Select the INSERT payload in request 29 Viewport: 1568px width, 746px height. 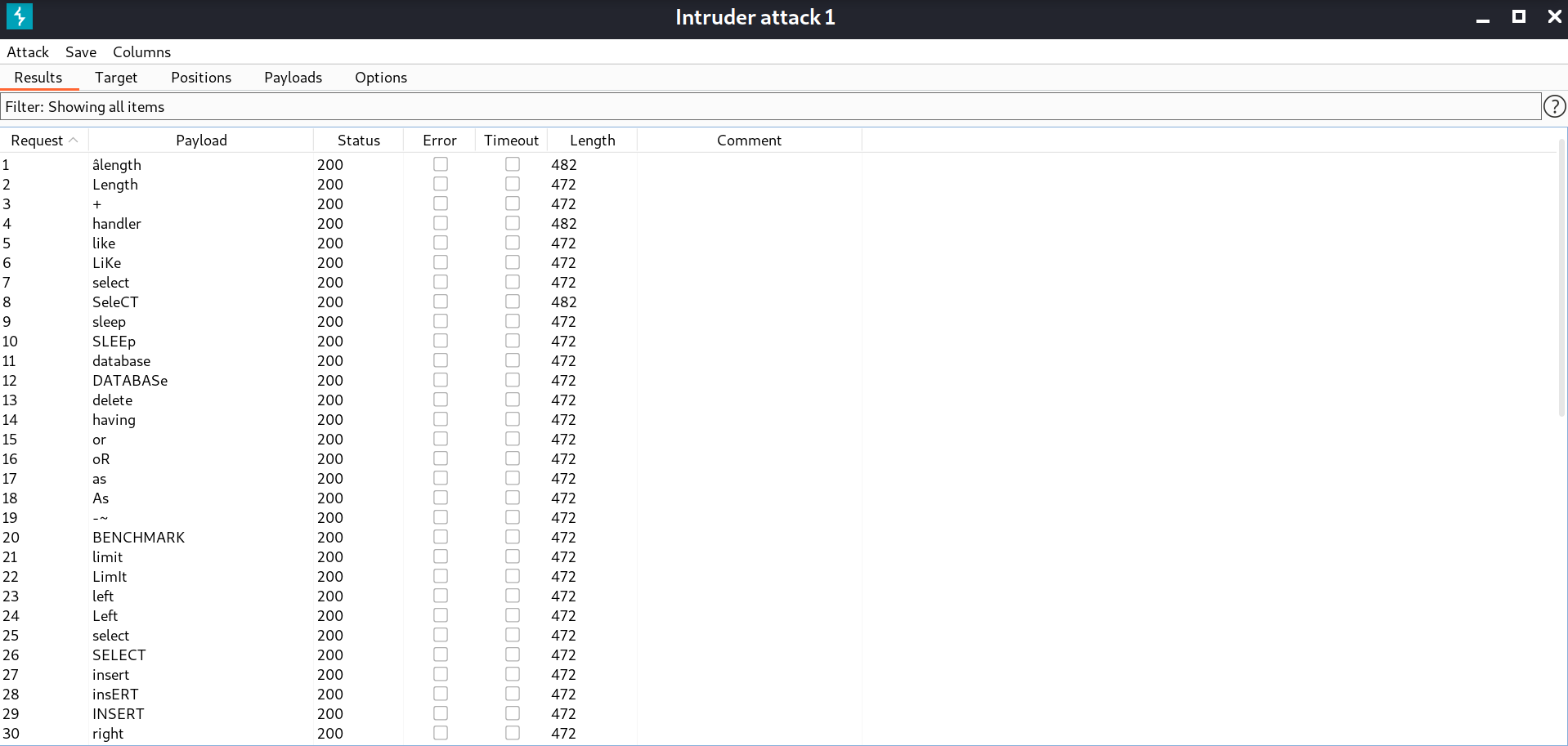point(119,713)
